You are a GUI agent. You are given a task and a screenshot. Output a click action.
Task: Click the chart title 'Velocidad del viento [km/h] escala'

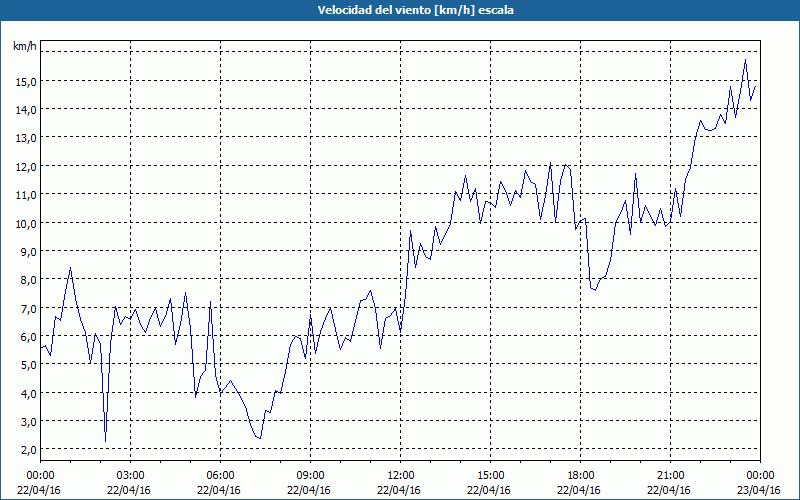[x=415, y=10]
